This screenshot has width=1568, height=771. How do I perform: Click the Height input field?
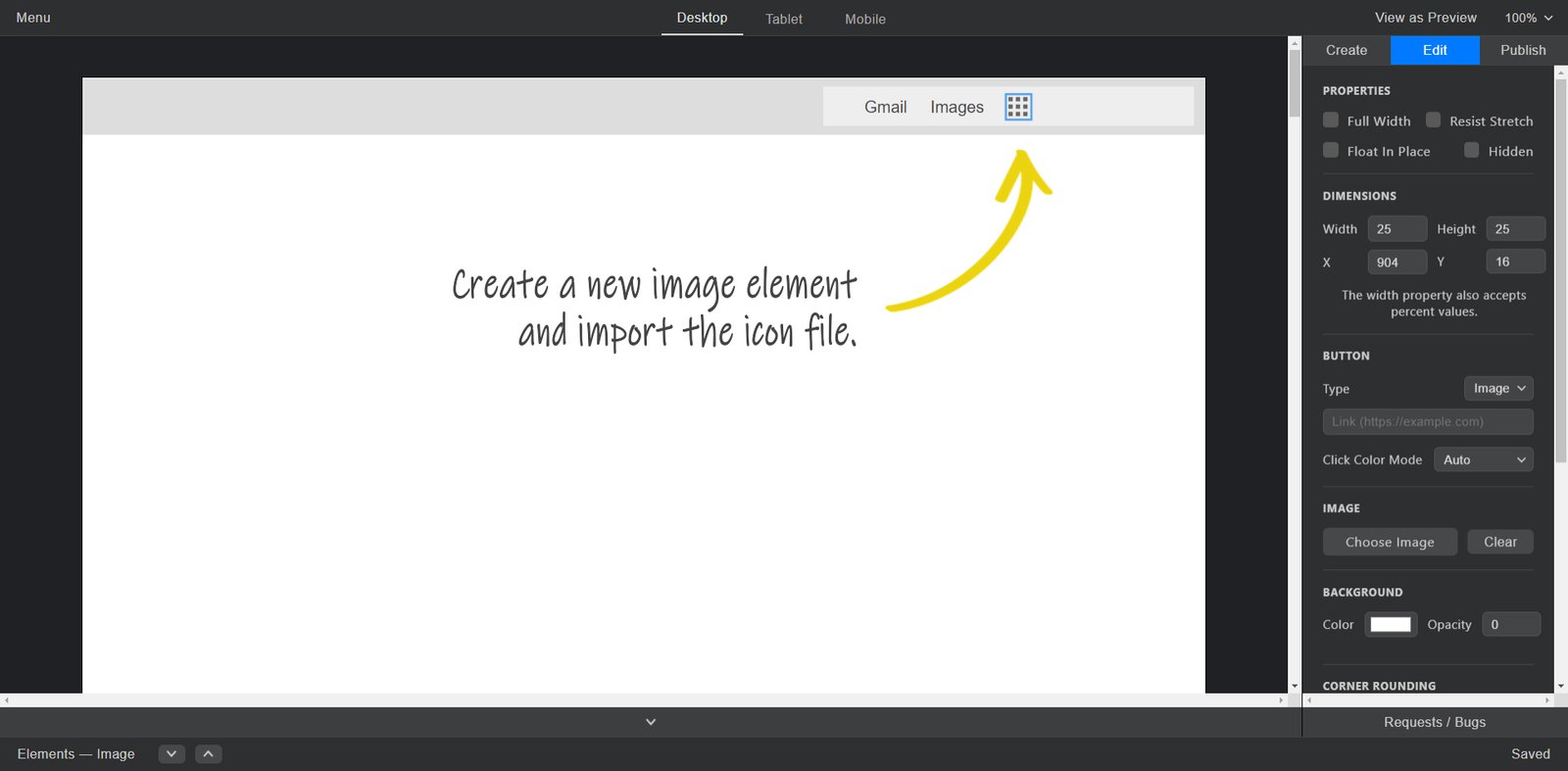click(x=1515, y=229)
